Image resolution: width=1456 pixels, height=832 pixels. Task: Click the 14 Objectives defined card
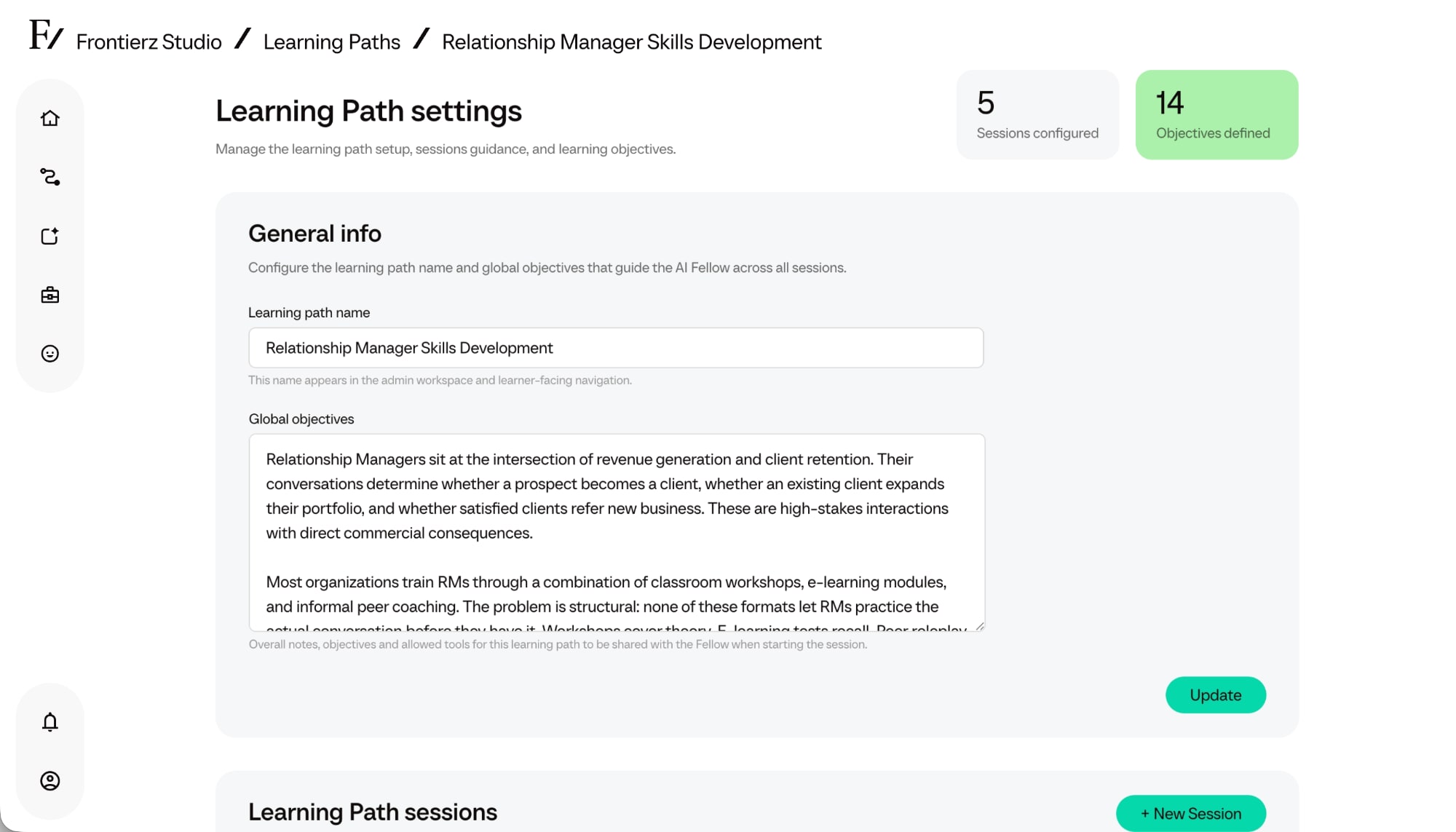(1216, 114)
